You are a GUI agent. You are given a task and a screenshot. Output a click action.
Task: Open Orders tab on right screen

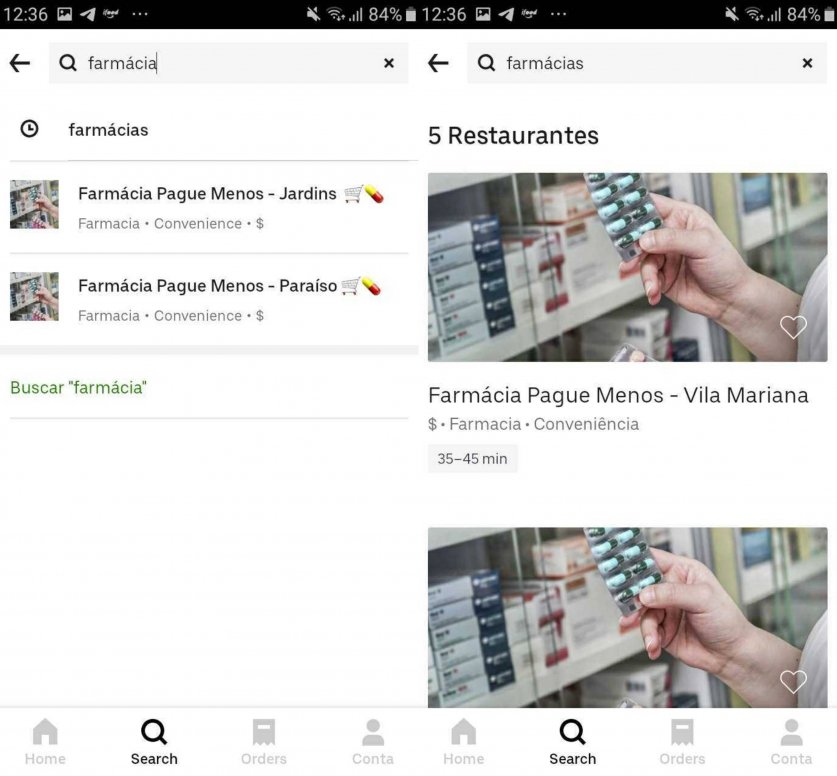[682, 742]
